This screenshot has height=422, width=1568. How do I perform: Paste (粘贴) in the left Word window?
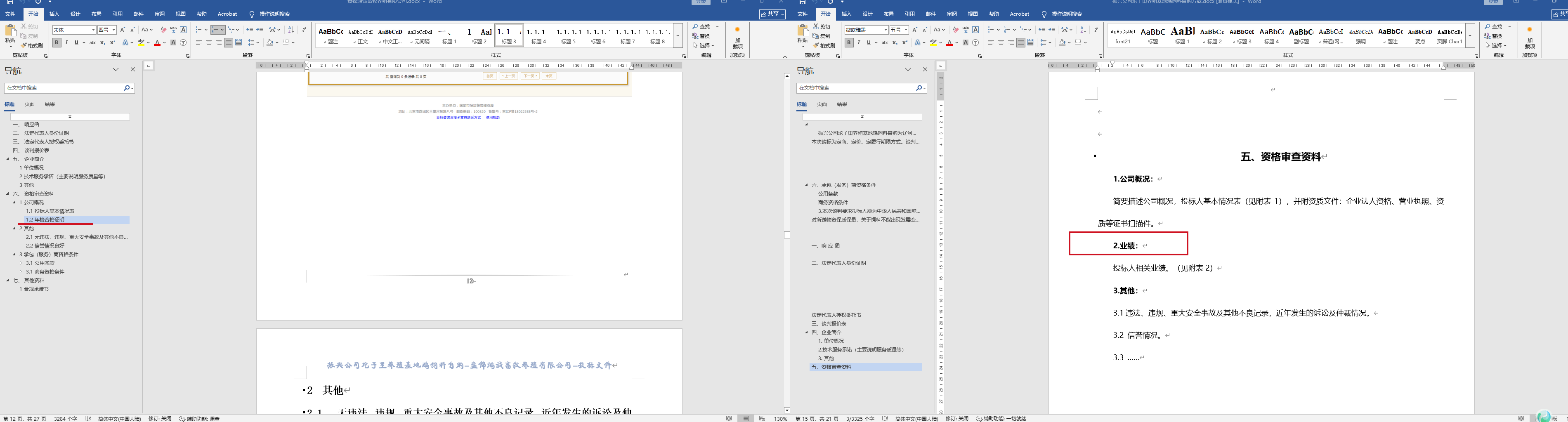10,35
